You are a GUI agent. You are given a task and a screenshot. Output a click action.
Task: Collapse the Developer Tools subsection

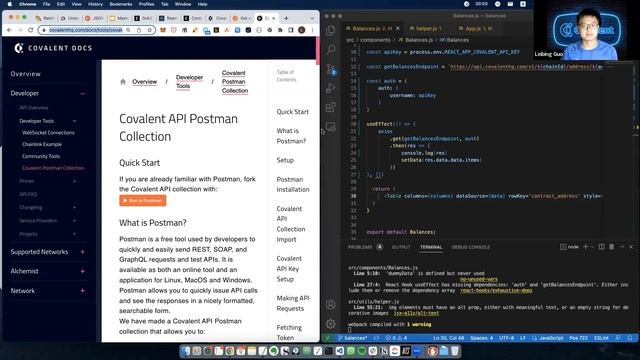[74, 121]
